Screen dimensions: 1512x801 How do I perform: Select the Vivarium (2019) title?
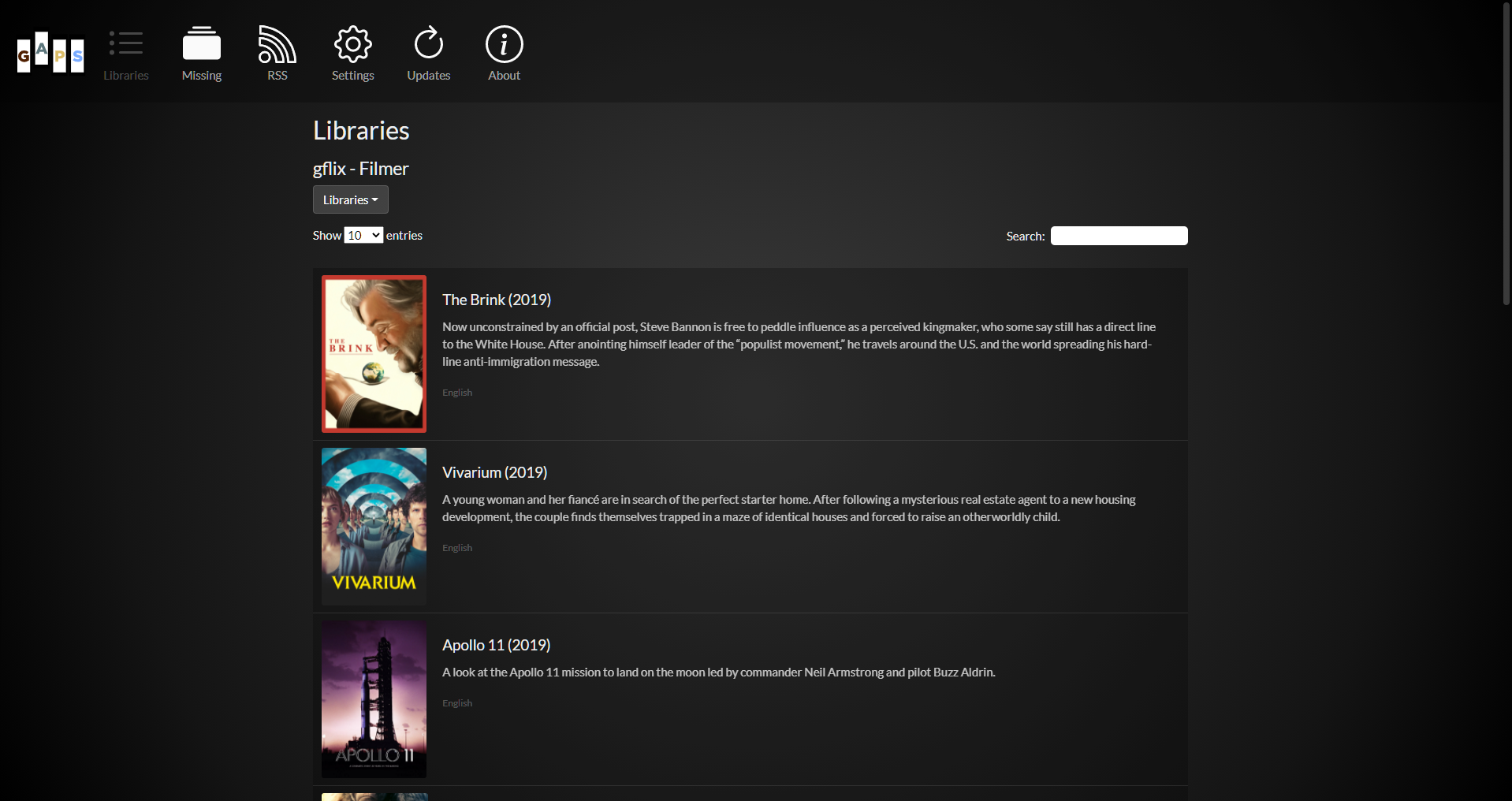(494, 472)
